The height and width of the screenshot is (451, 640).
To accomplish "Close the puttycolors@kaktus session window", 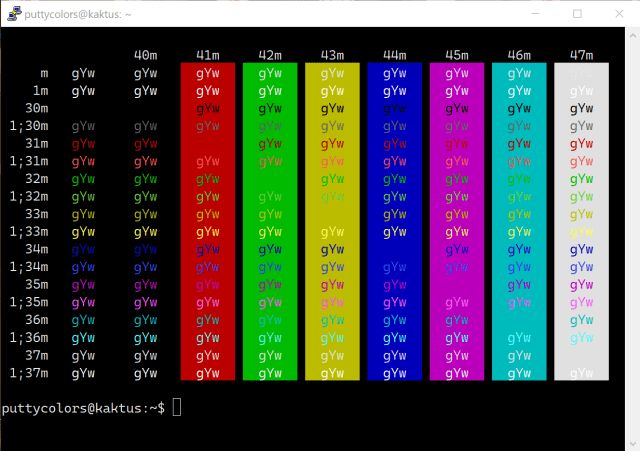I will coord(620,14).
